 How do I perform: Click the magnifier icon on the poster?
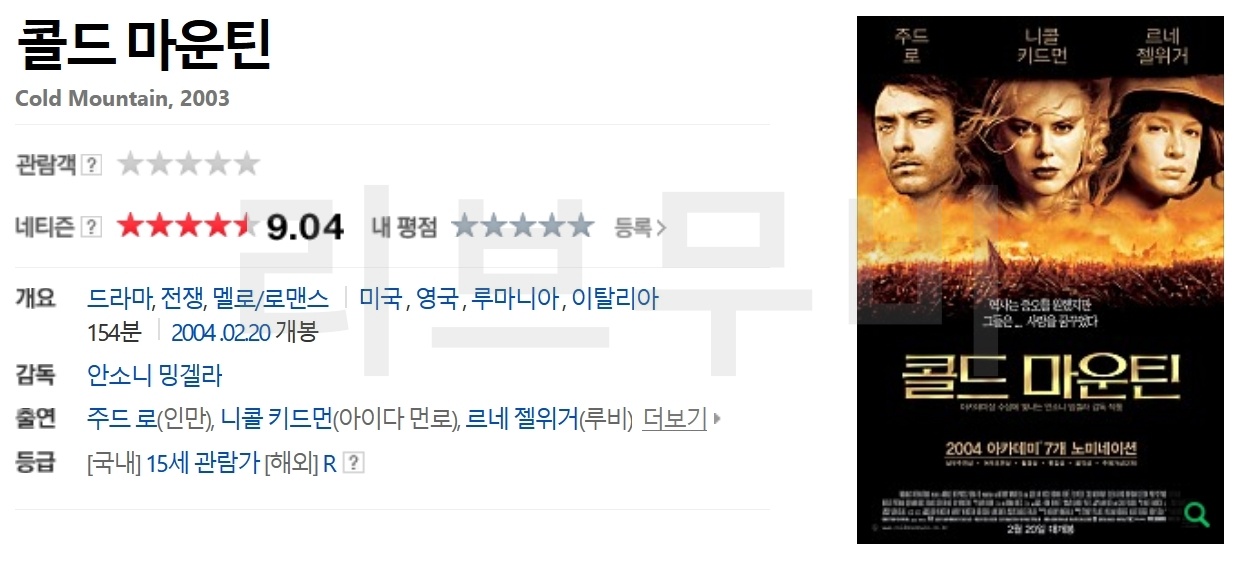[1196, 515]
